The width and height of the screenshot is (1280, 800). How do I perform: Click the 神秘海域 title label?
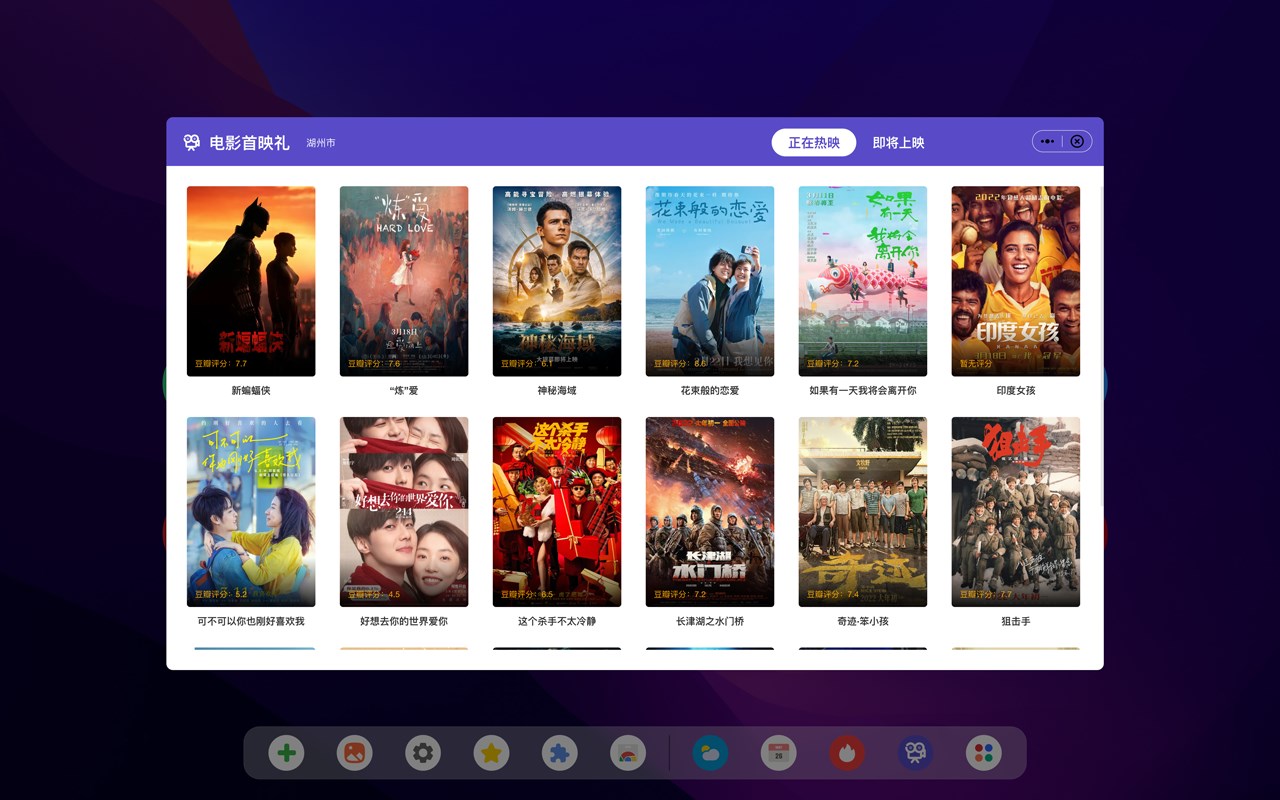(557, 390)
